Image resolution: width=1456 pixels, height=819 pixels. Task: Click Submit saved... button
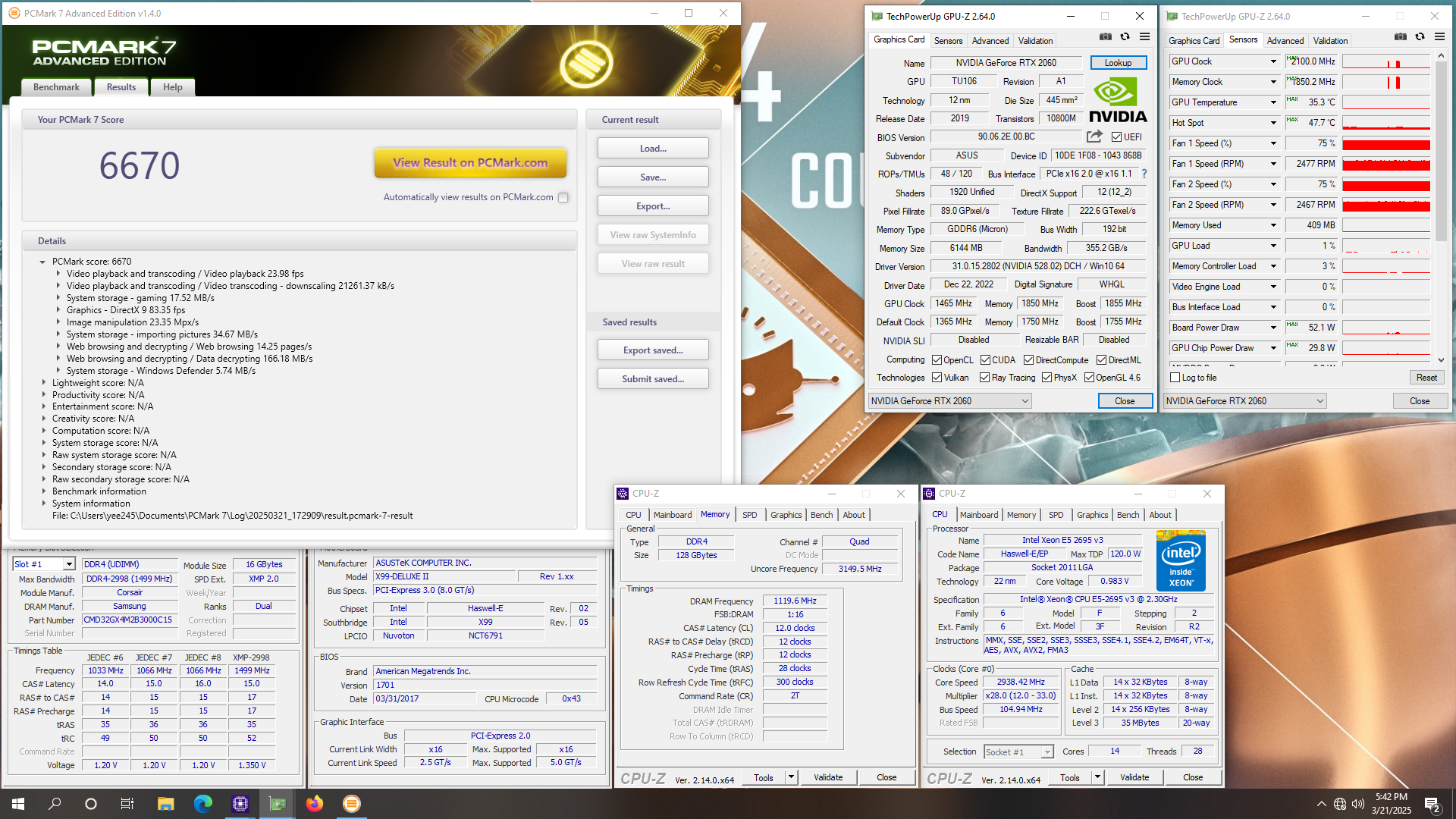click(653, 379)
